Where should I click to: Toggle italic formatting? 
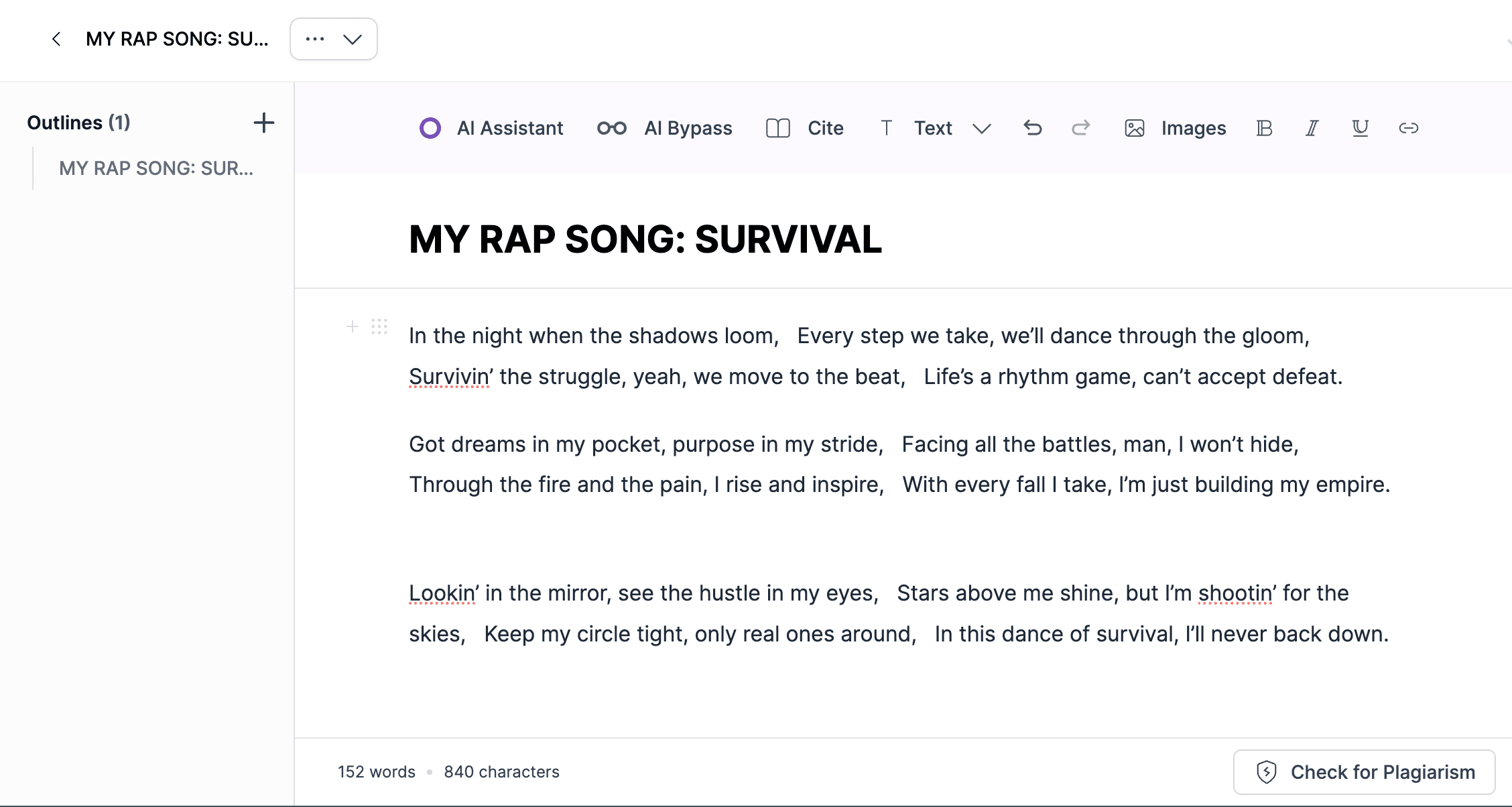pyautogui.click(x=1312, y=128)
